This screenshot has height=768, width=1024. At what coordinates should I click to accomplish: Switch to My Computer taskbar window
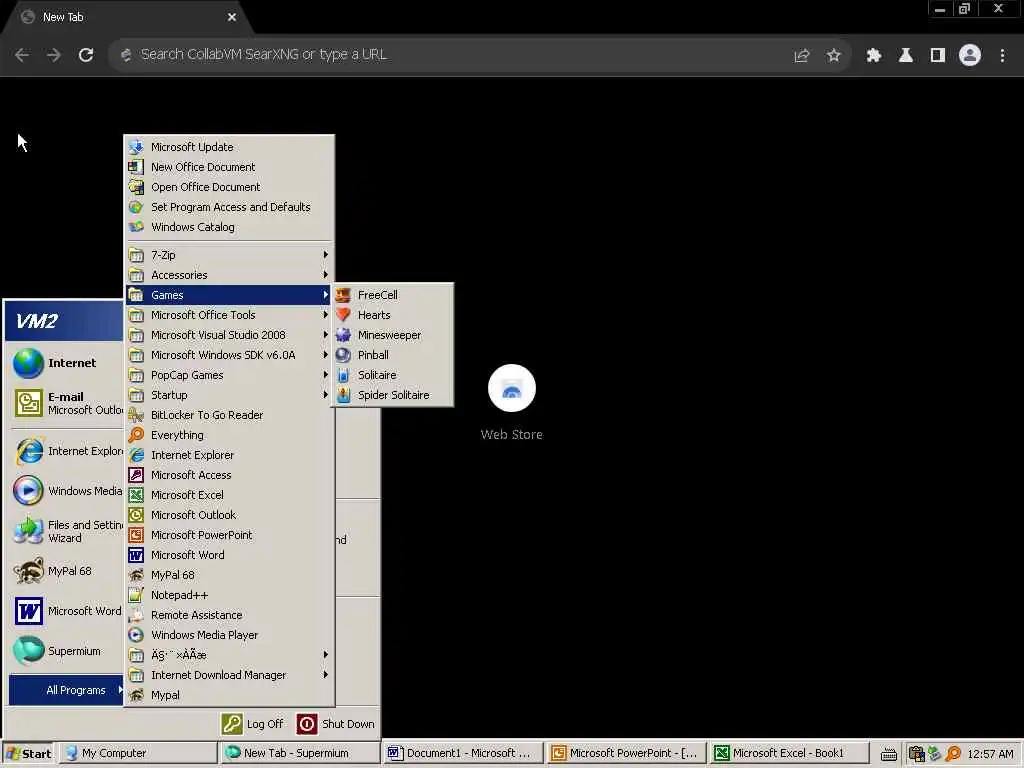138,754
